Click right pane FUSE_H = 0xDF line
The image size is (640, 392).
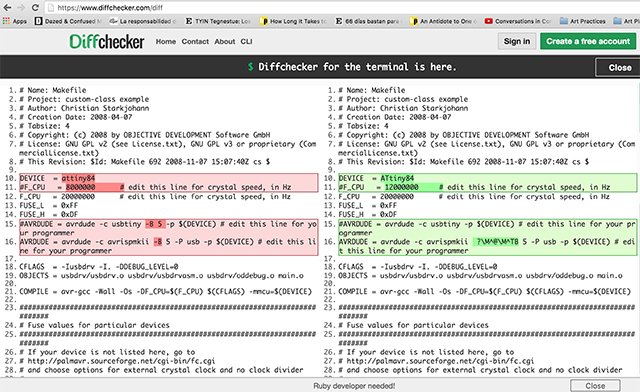click(367, 214)
